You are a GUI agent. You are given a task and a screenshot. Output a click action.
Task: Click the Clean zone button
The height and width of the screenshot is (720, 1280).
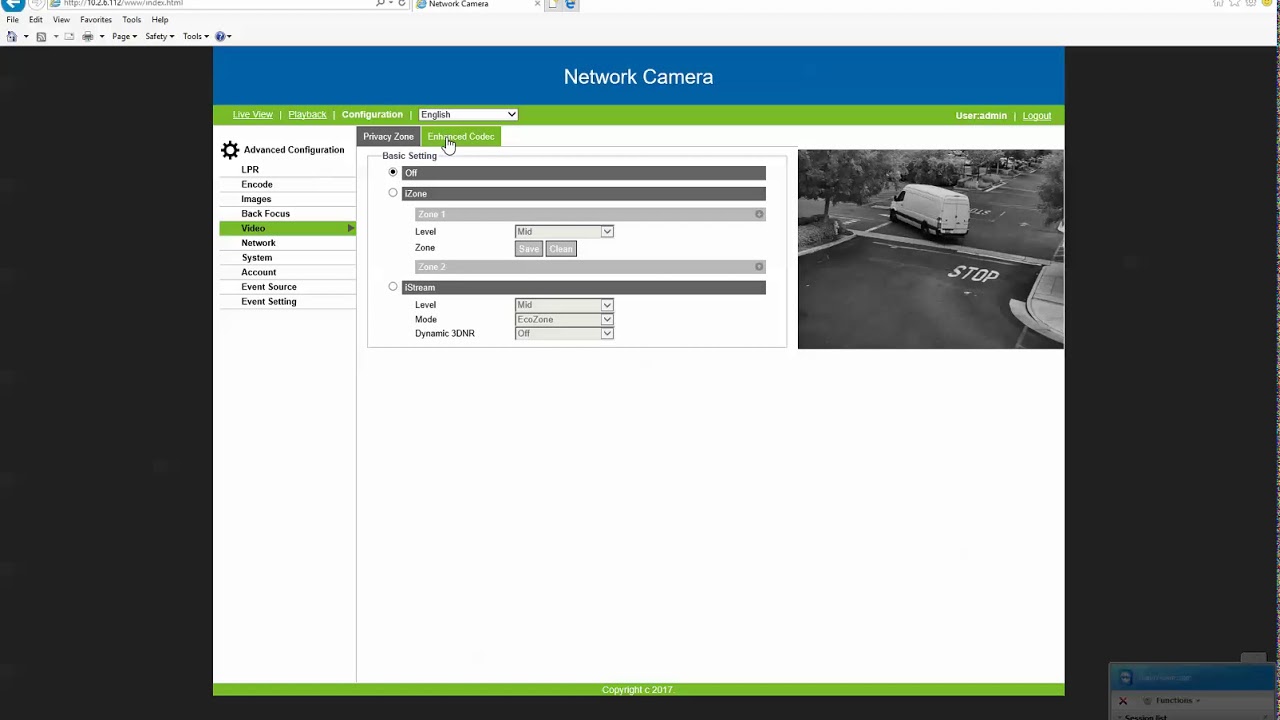click(561, 249)
